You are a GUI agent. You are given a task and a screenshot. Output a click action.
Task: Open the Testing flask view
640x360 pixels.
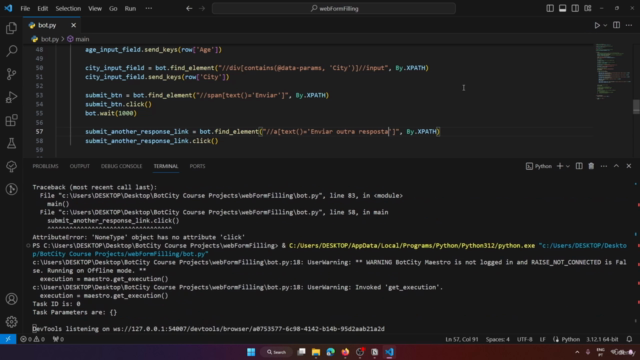coord(11,143)
